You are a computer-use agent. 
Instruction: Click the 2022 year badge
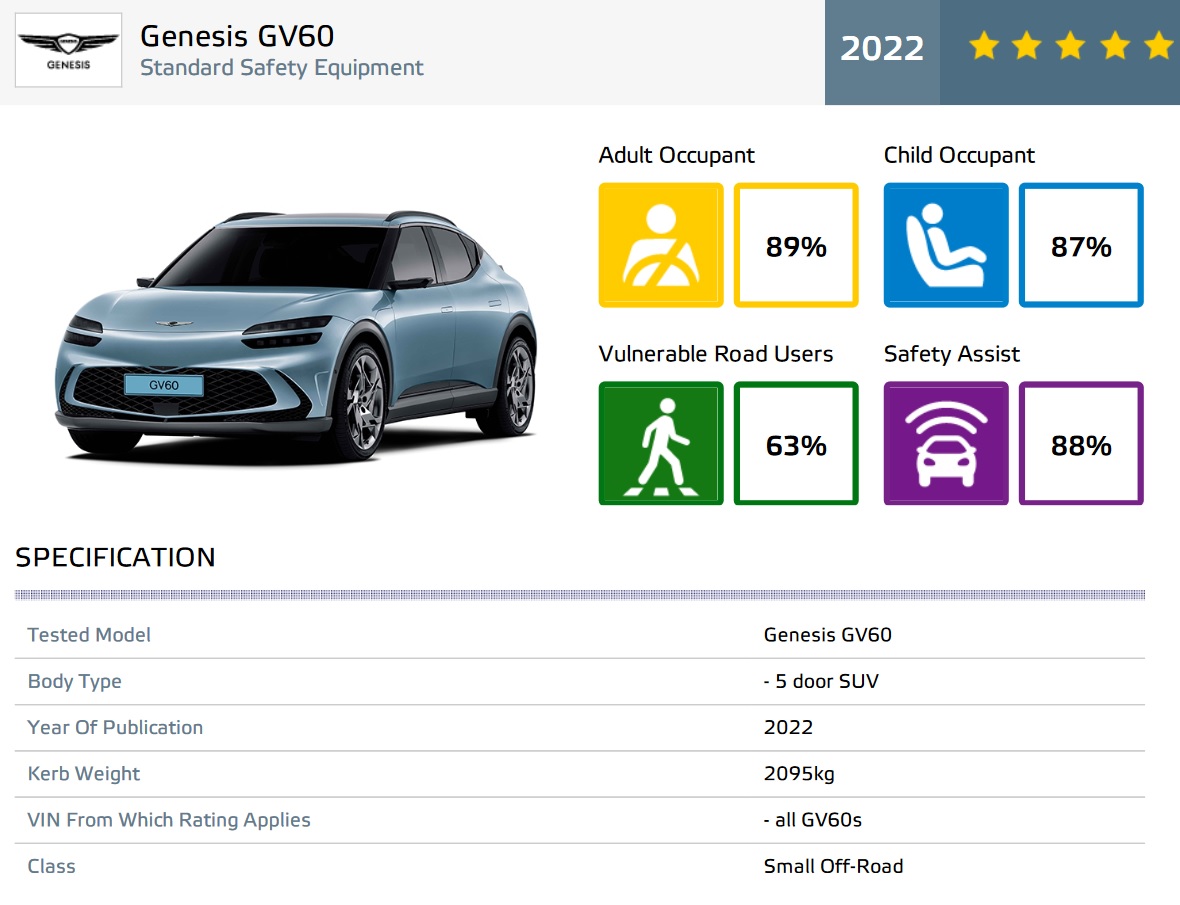click(x=881, y=49)
